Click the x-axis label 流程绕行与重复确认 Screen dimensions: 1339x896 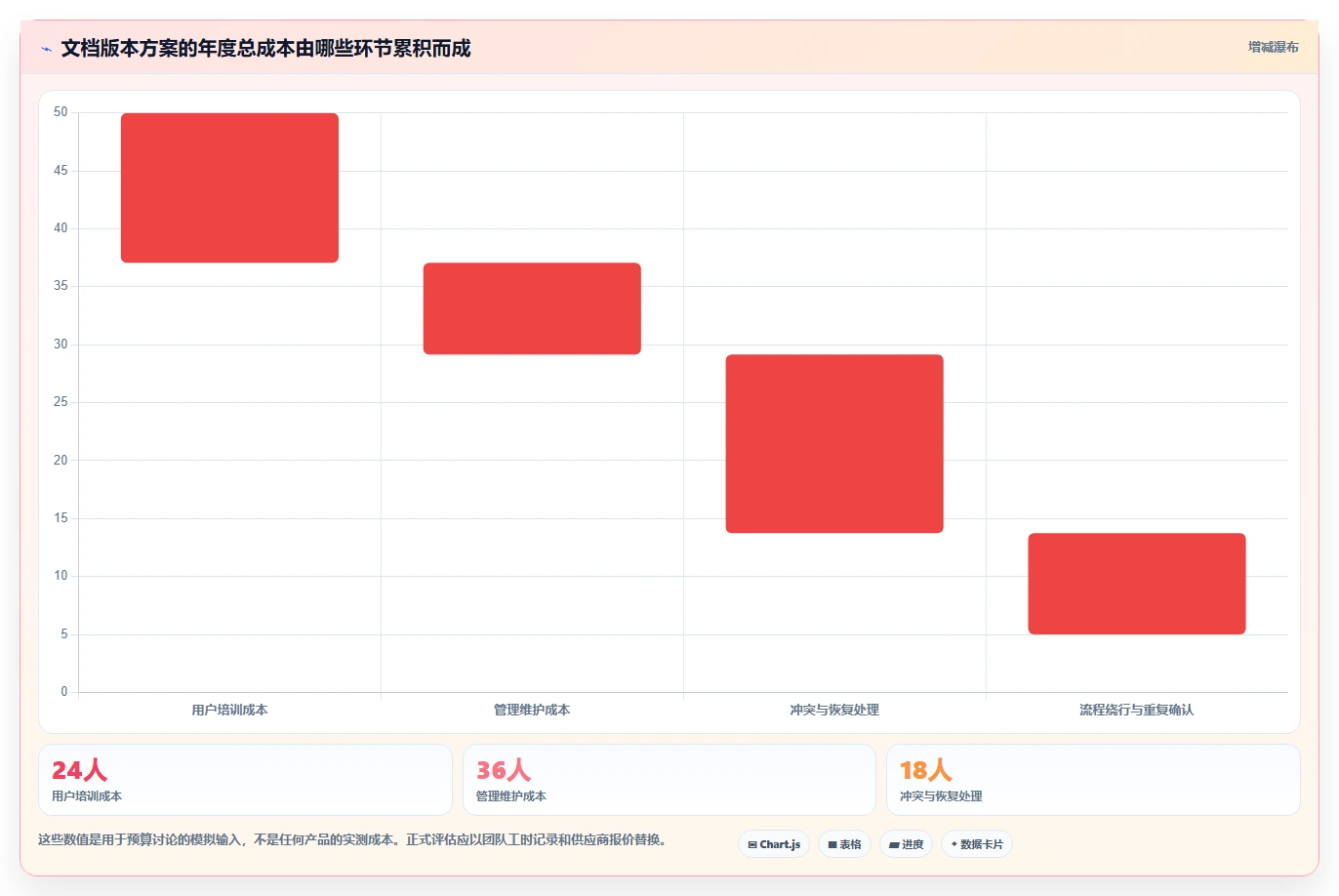tap(1137, 710)
